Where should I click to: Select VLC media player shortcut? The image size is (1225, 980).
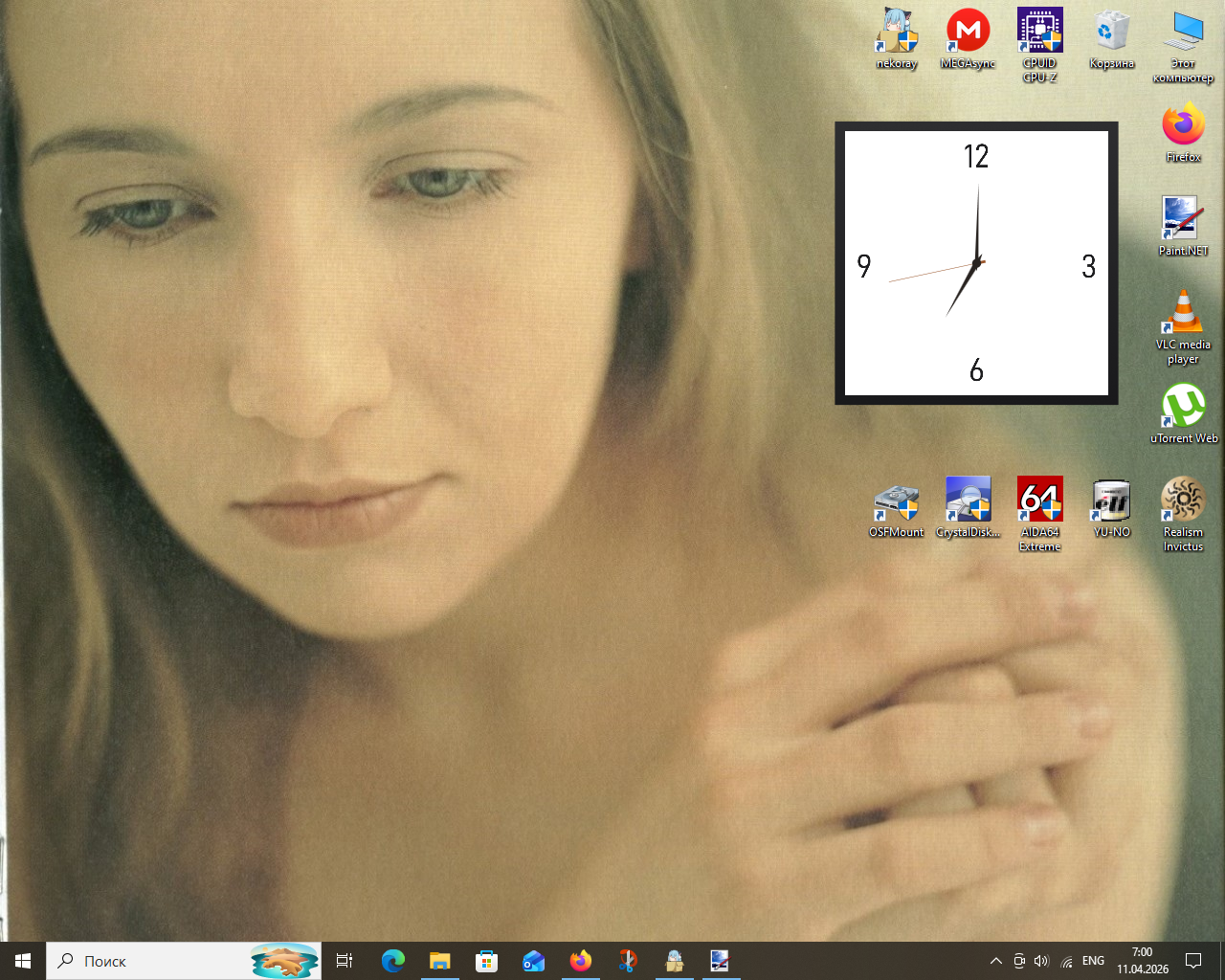(1183, 314)
